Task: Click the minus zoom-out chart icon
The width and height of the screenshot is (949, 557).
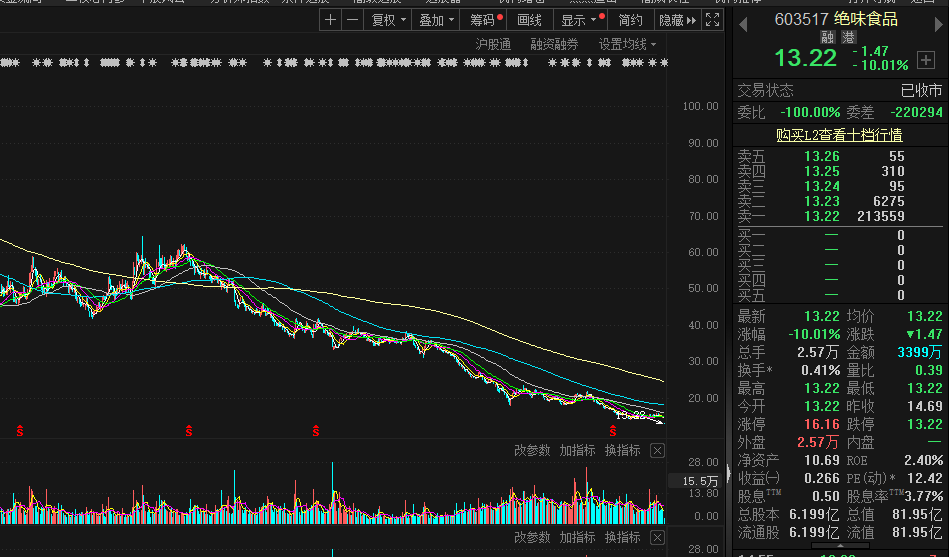Action: (352, 20)
